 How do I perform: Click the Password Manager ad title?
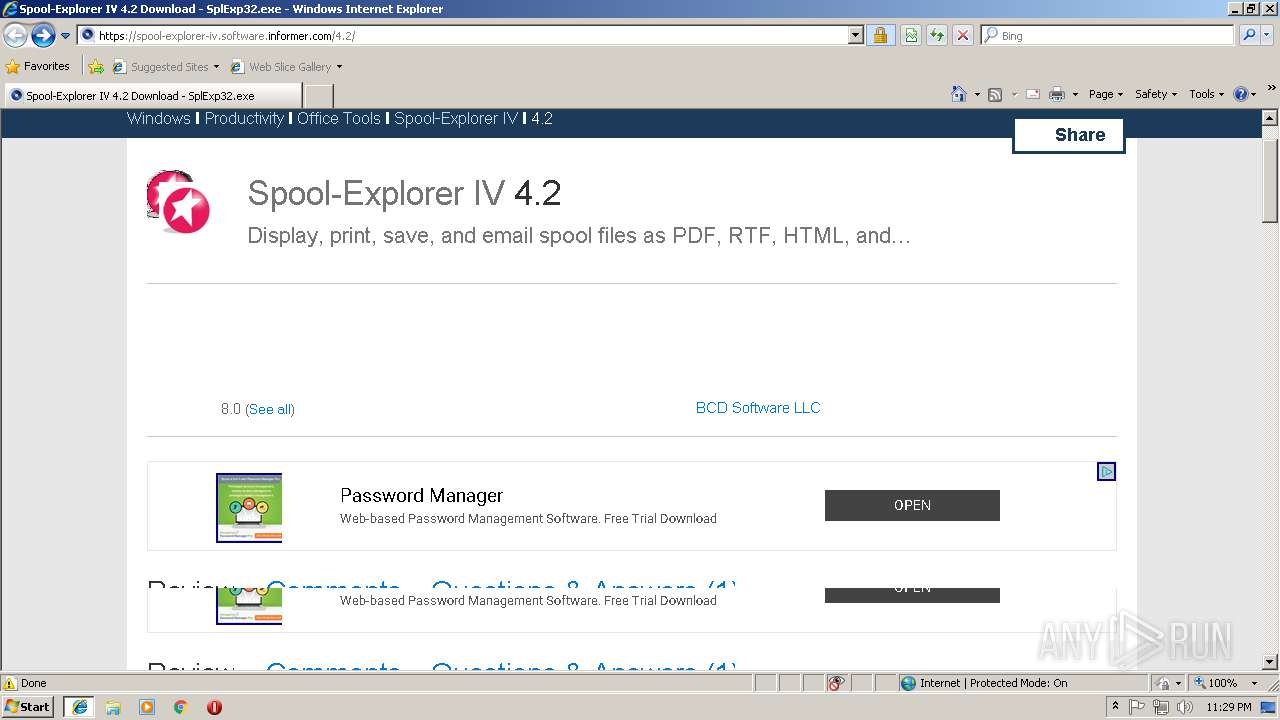point(421,495)
